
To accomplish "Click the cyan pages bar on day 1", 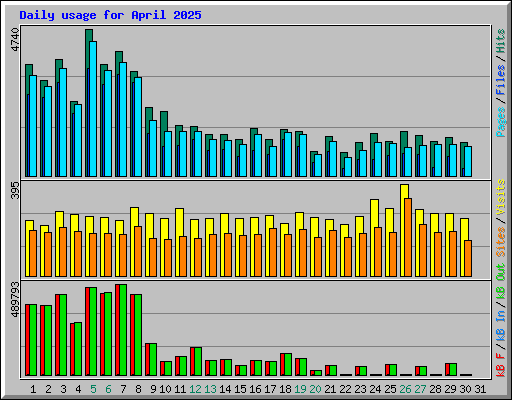I will [x=33, y=126].
